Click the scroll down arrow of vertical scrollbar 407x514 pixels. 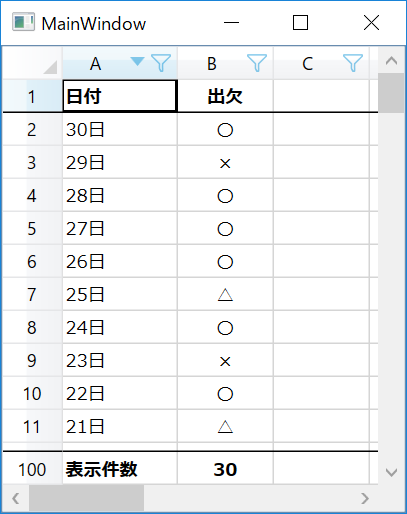click(391, 472)
